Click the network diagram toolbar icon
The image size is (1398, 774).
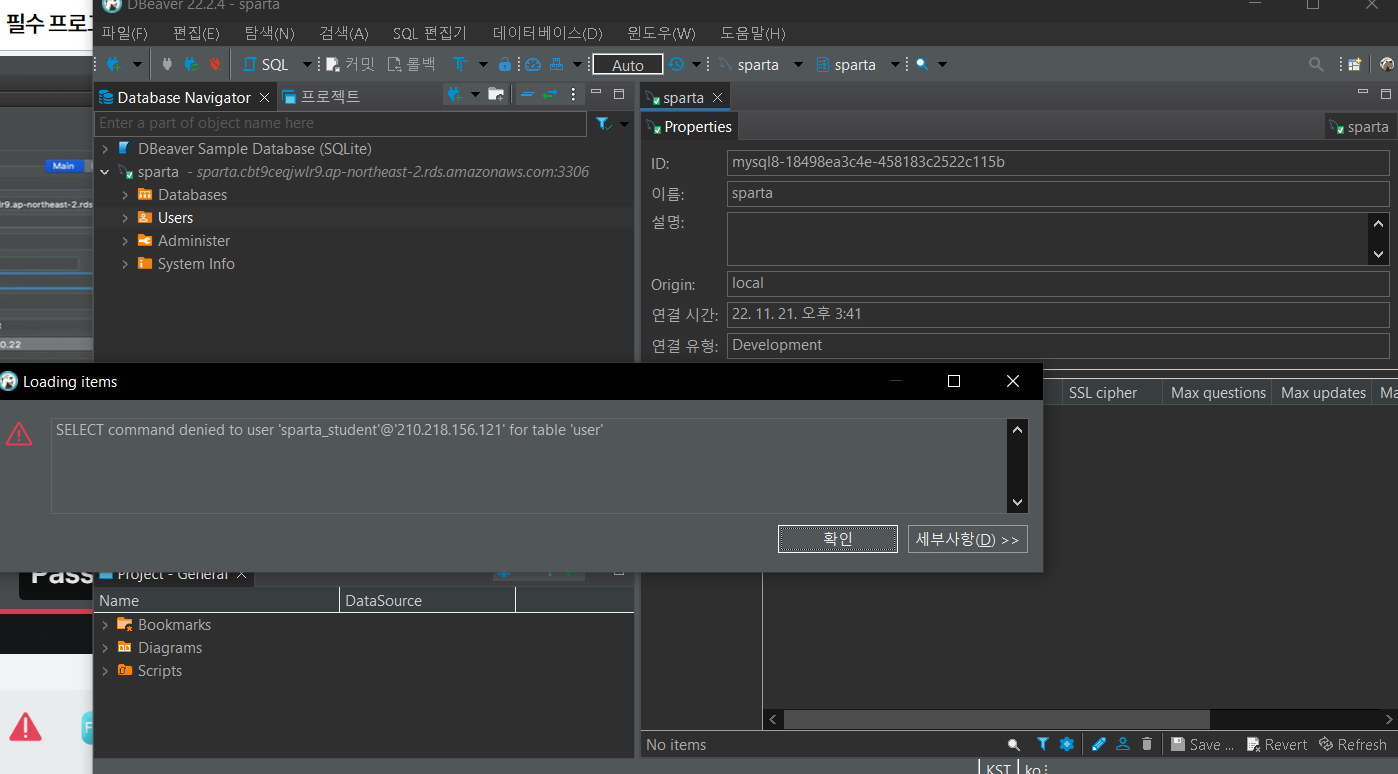(557, 64)
